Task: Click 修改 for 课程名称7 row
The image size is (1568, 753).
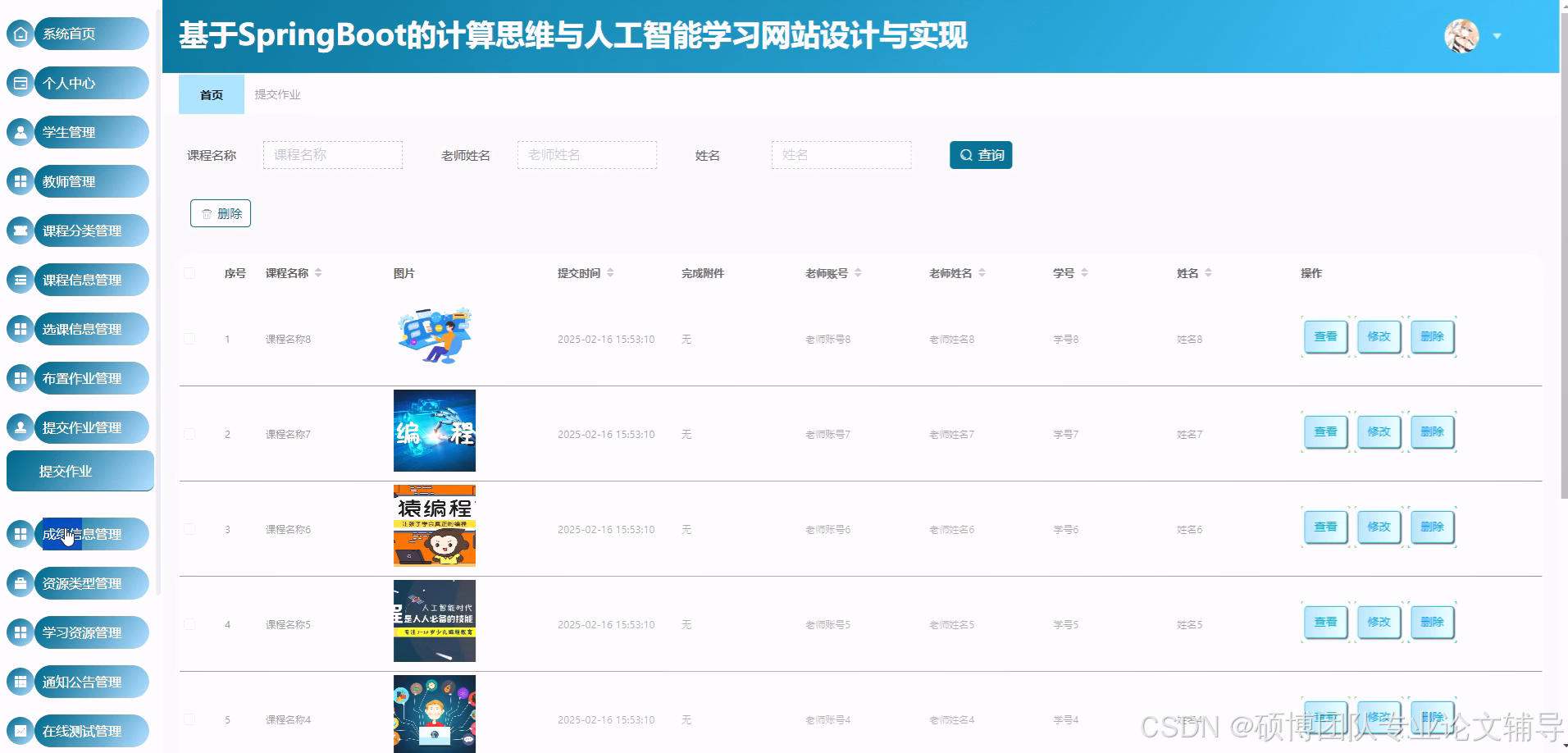Action: tap(1379, 431)
